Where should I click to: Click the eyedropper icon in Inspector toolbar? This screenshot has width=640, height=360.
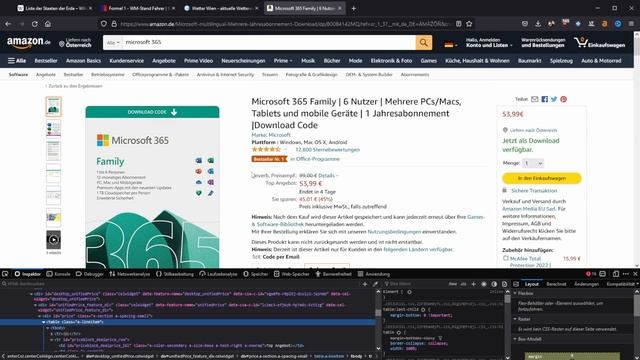375,284
